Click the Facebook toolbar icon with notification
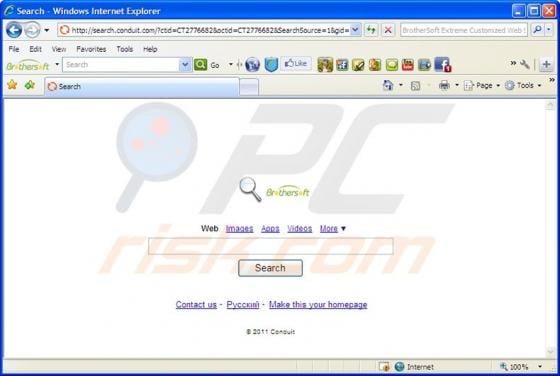Image resolution: width=560 pixels, height=376 pixels. click(x=443, y=65)
